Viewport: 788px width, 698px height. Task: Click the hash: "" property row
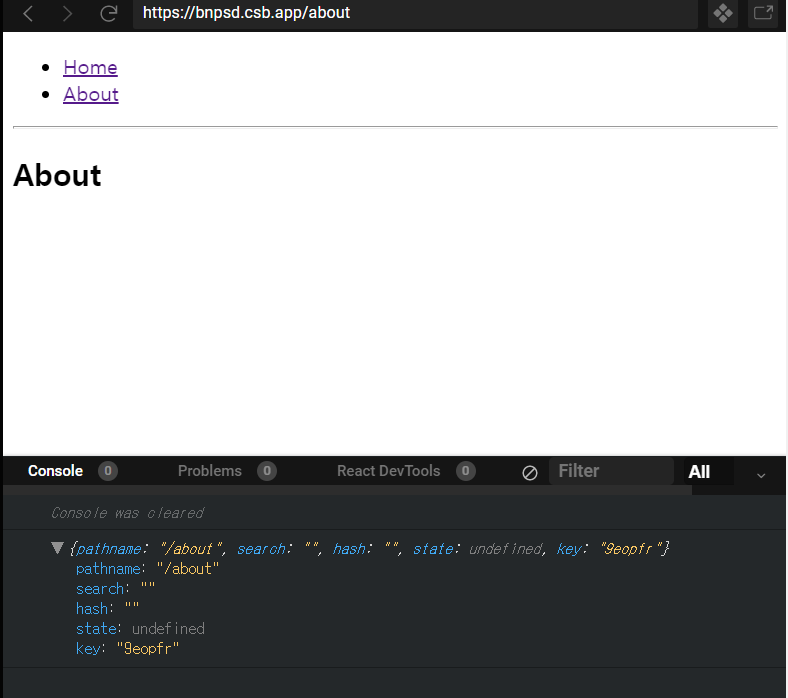click(108, 609)
